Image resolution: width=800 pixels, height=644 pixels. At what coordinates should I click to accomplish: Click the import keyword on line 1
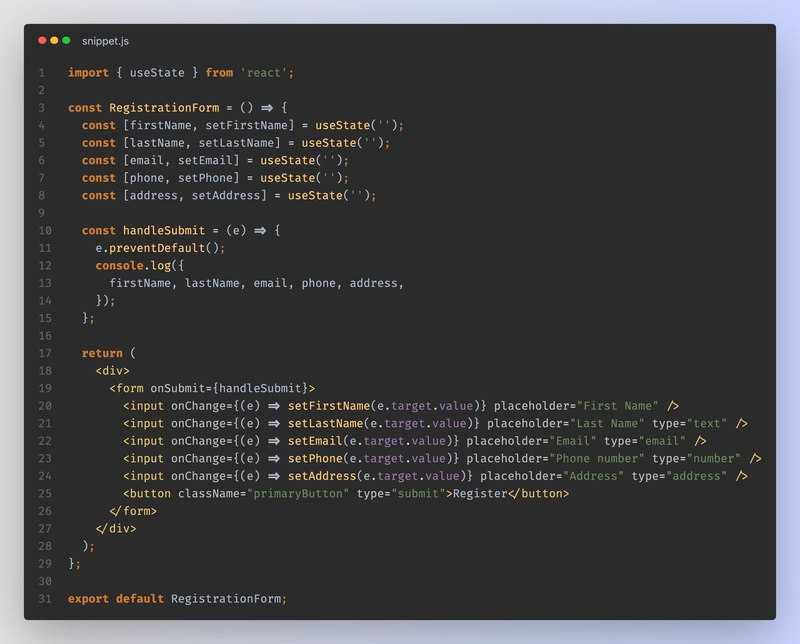(x=88, y=72)
